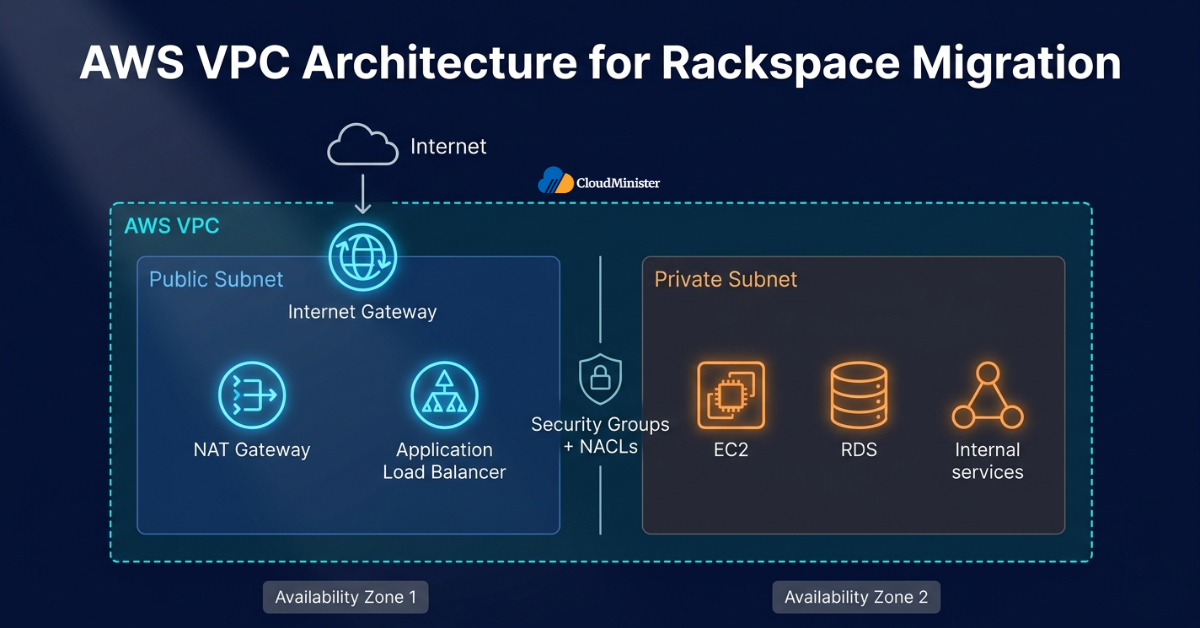Click the CloudMinister logo icon

click(x=556, y=180)
